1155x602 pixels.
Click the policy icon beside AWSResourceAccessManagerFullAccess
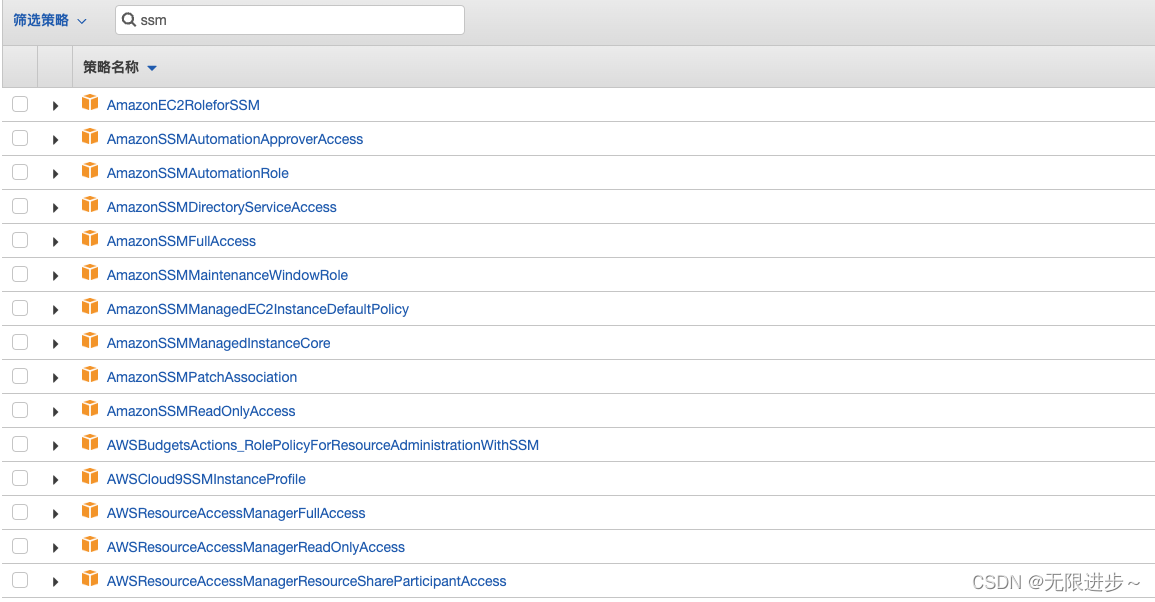tap(90, 512)
